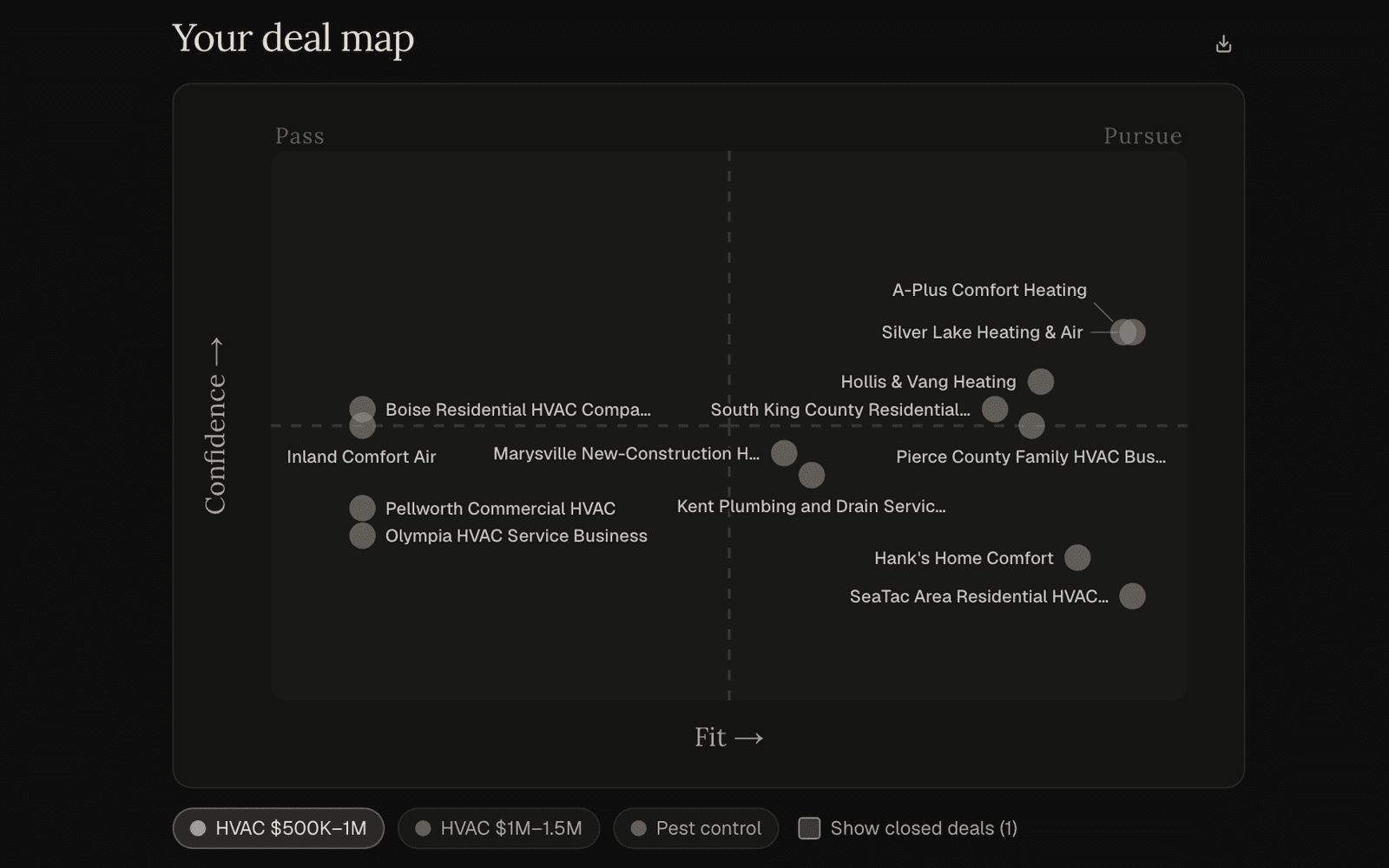The width and height of the screenshot is (1389, 868).
Task: Toggle the HVAC $500K–1M filter
Action: (x=279, y=828)
